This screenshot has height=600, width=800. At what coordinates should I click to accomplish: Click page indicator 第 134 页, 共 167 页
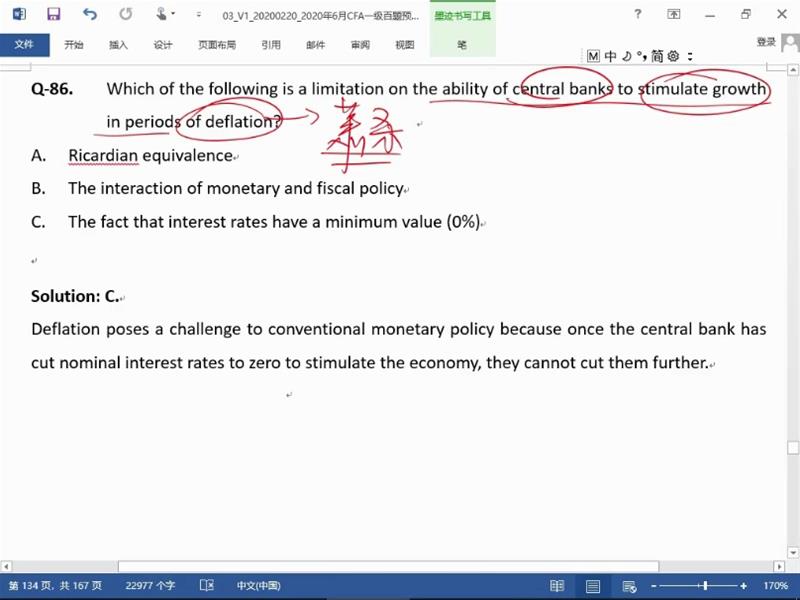tap(55, 586)
